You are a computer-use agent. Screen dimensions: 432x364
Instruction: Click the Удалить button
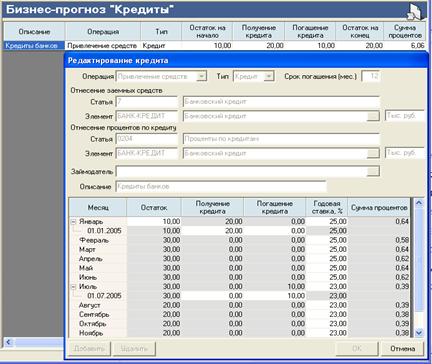pos(134,349)
